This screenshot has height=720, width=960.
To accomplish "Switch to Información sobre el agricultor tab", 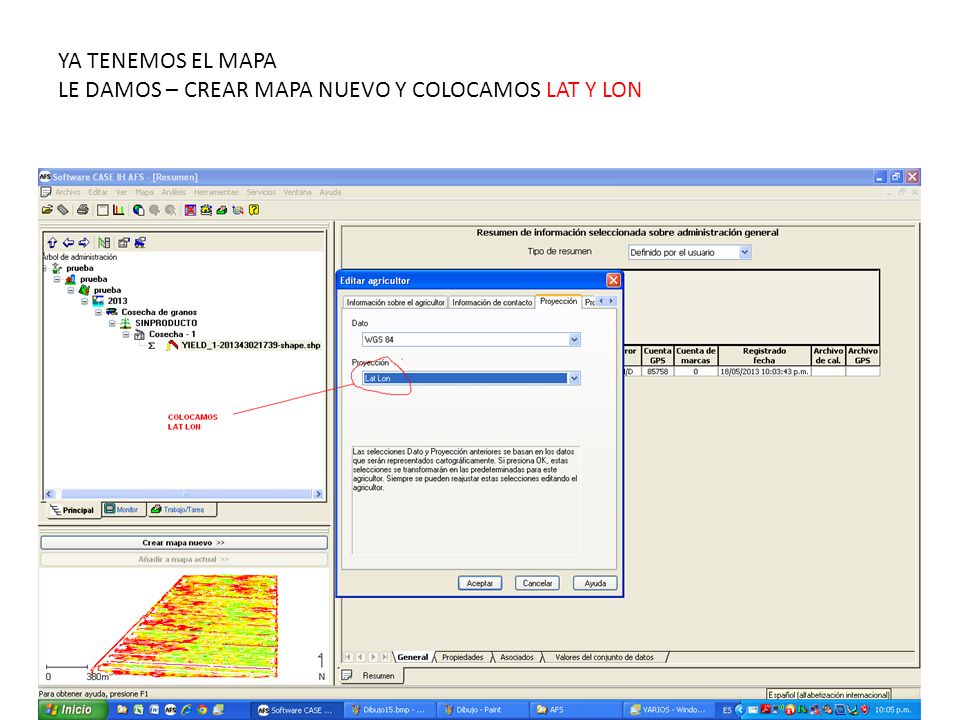I will (396, 302).
